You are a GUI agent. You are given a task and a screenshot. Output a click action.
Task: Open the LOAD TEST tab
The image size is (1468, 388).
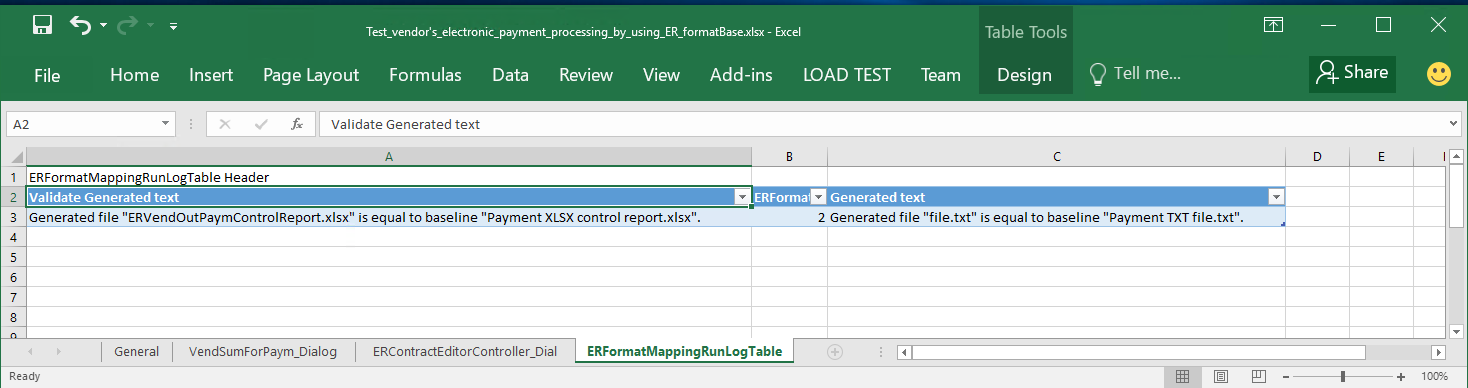(x=846, y=75)
